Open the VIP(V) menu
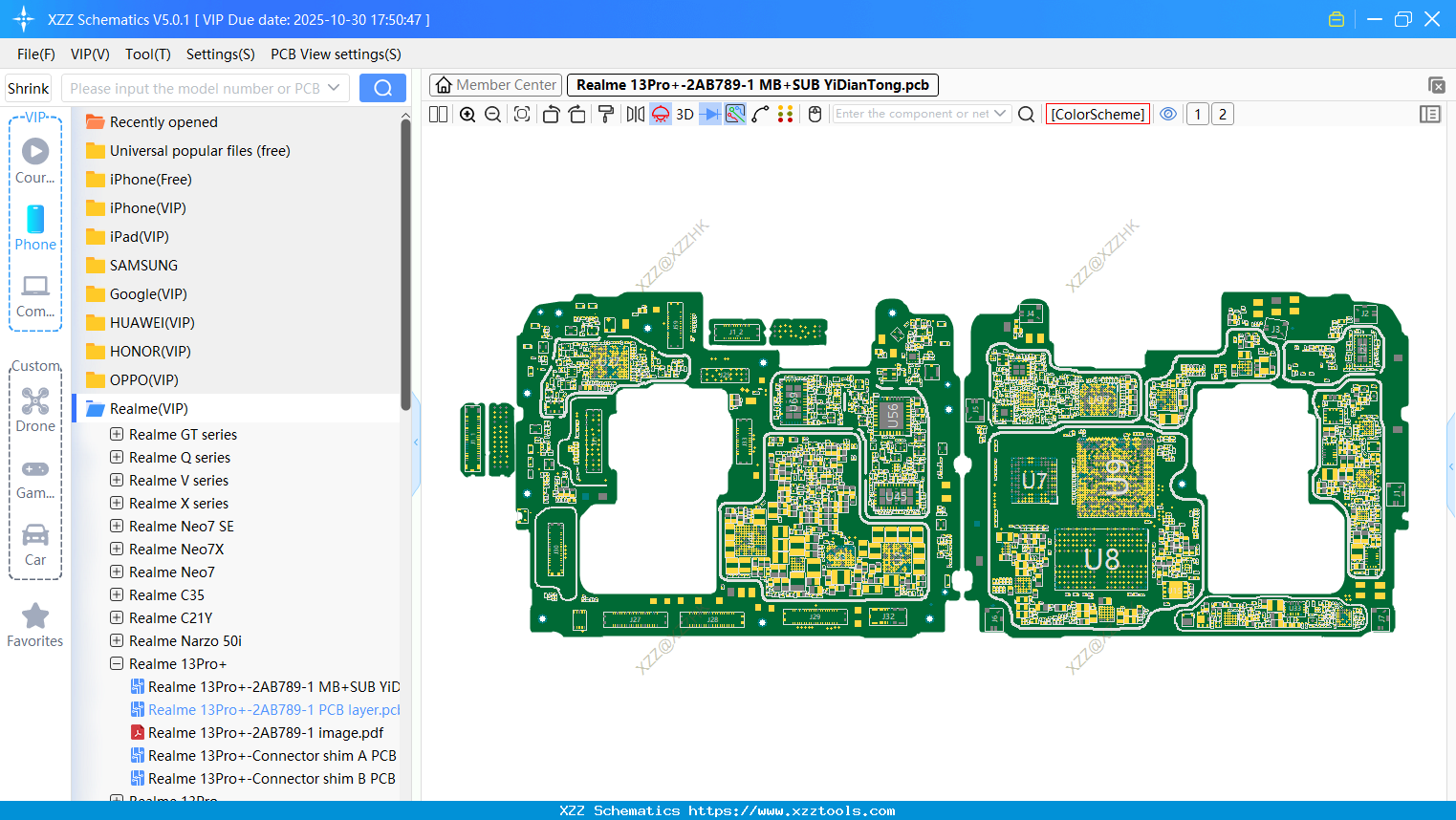Viewport: 1456px width, 820px height. point(90,54)
